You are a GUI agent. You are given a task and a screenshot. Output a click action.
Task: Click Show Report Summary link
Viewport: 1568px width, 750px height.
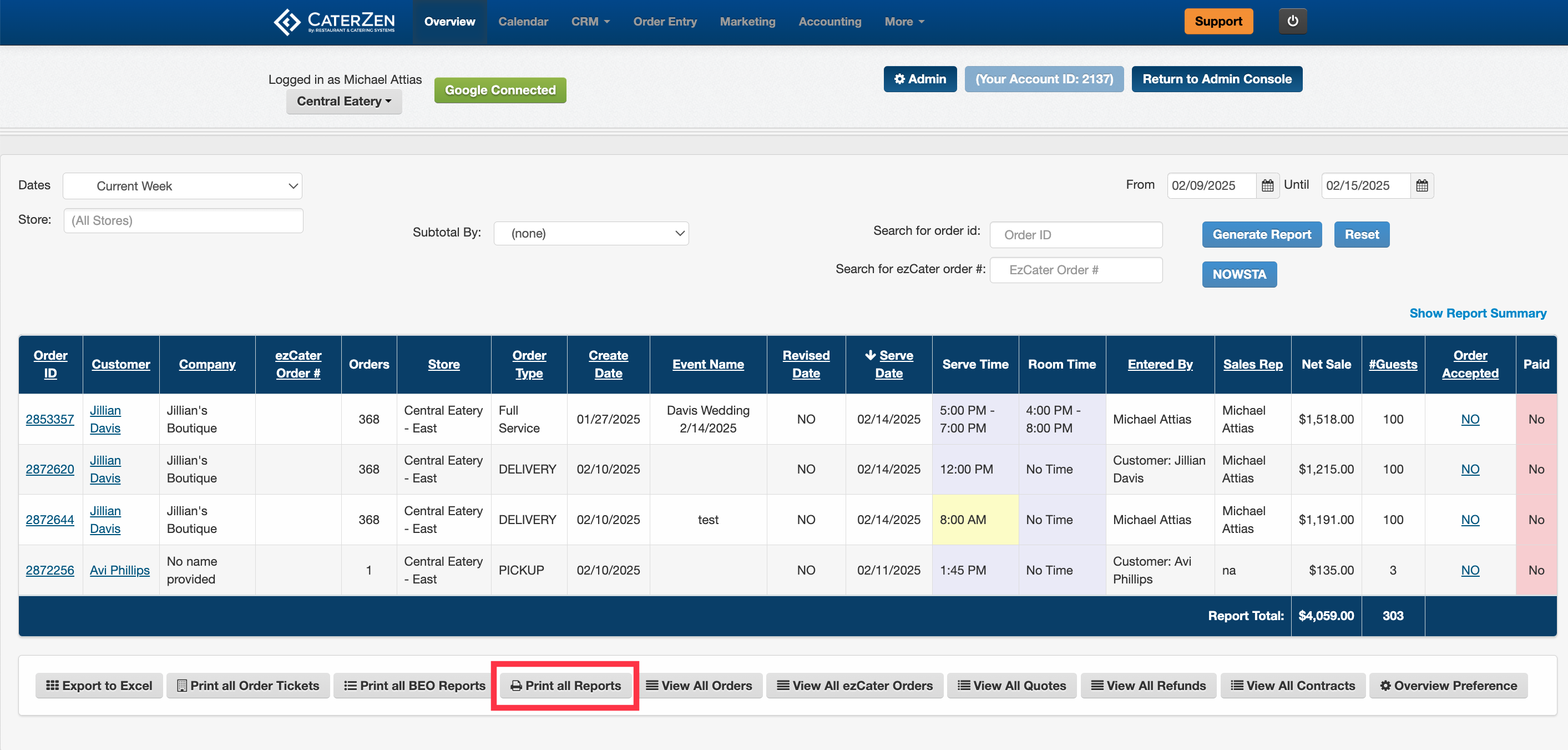pyautogui.click(x=1478, y=313)
